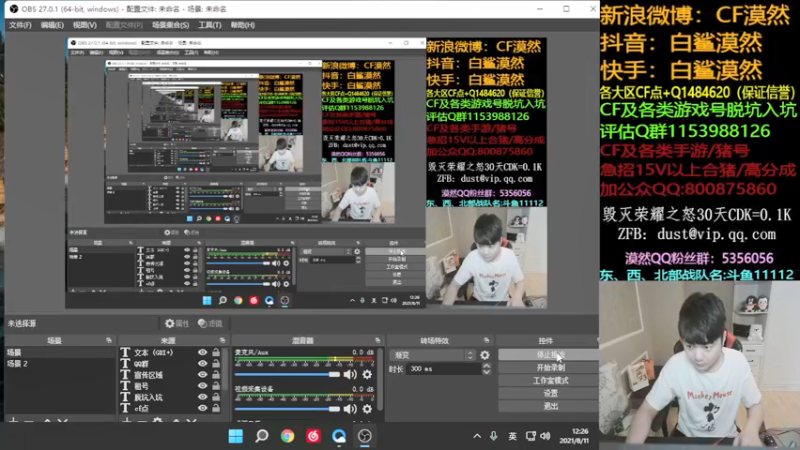Screen dimensions: 800x450
Task: Mute the 视频采集设备 speaker icon
Action: point(350,409)
